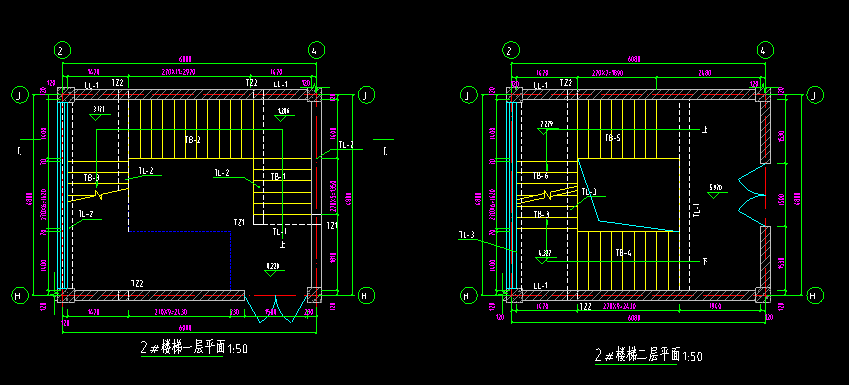Select the 0.200 elevation marker near entrance door
This screenshot has height=385, width=849.
pyautogui.click(x=272, y=269)
